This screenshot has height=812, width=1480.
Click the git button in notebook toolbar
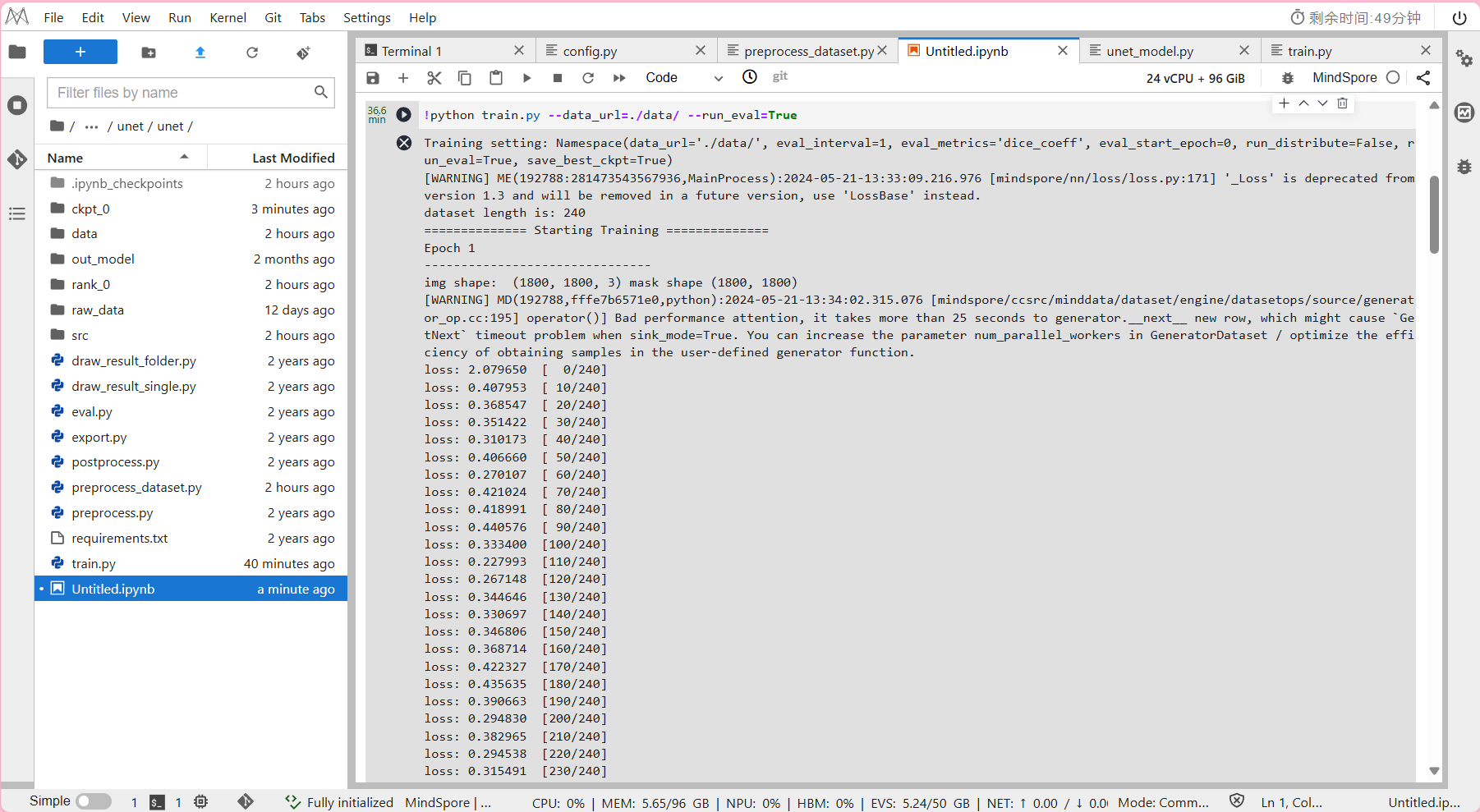click(x=780, y=76)
